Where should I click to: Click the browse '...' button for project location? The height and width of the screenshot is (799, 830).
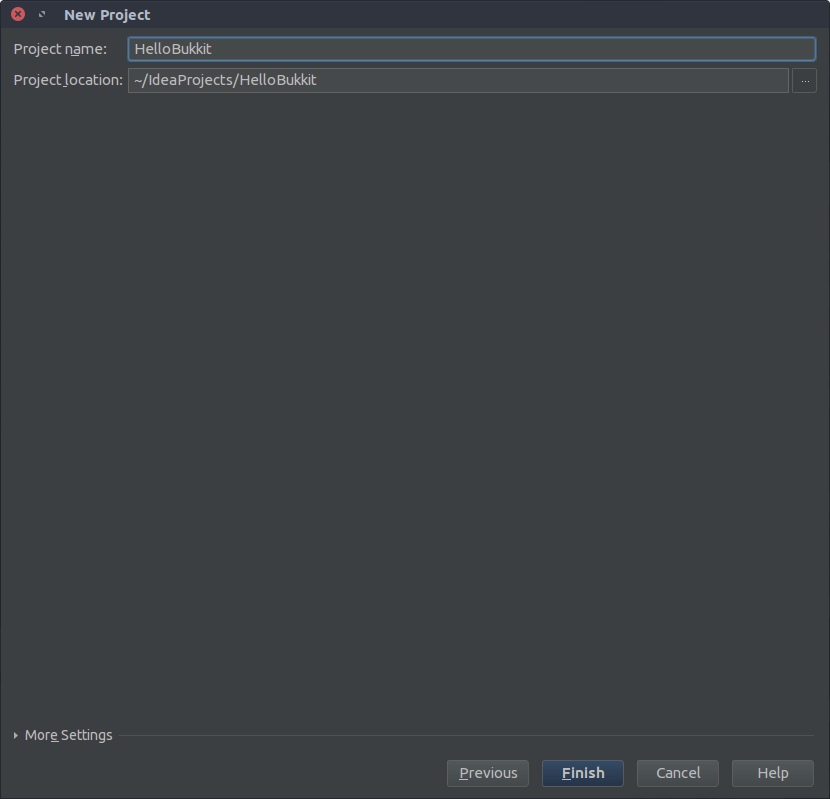[x=804, y=80]
